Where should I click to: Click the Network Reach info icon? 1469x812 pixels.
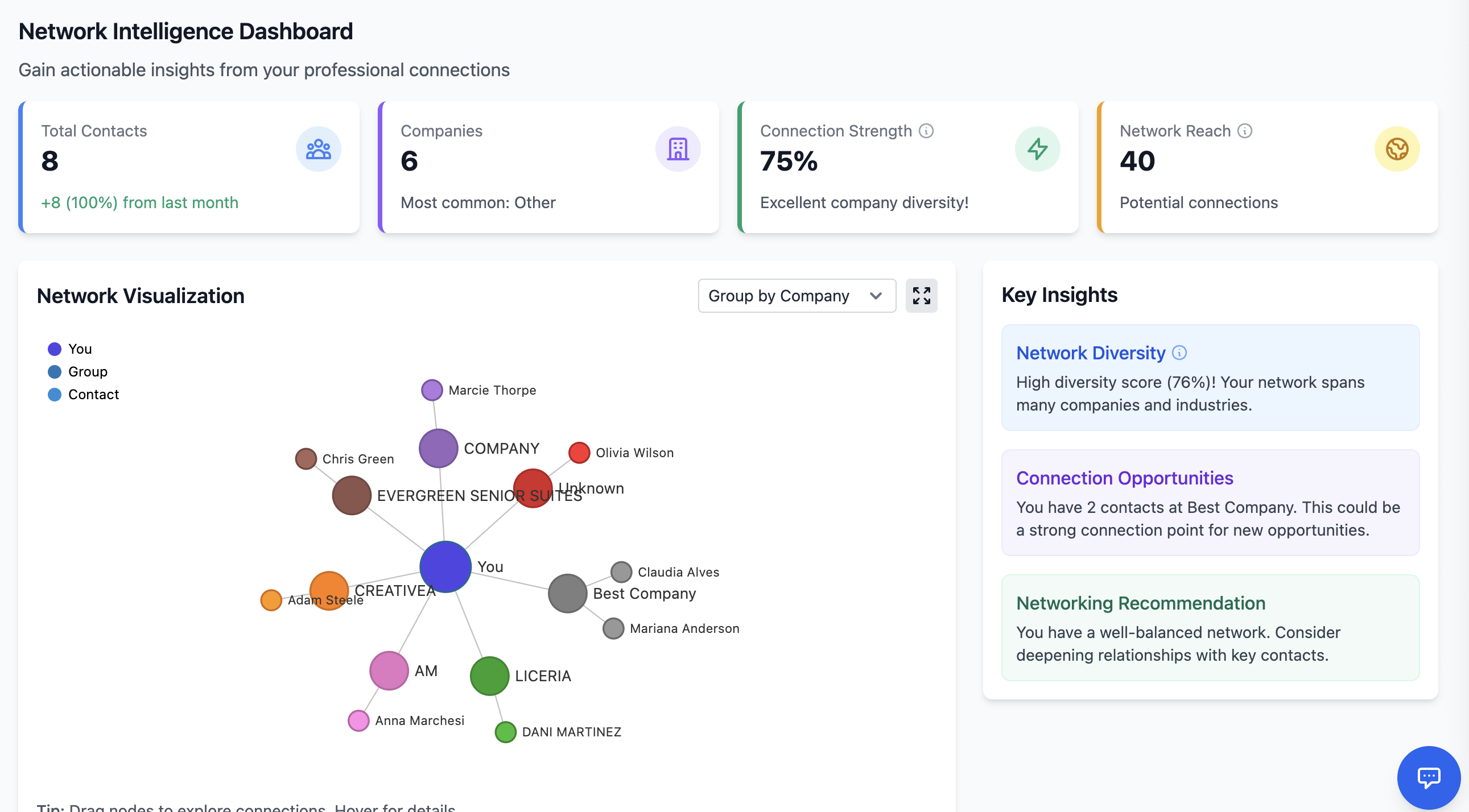[x=1244, y=131]
